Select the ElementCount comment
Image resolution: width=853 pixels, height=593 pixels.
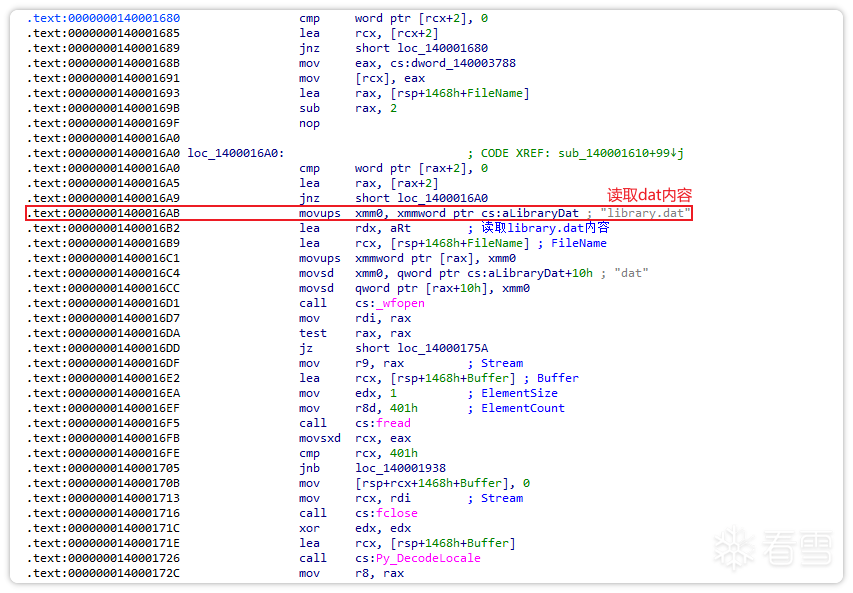click(523, 409)
